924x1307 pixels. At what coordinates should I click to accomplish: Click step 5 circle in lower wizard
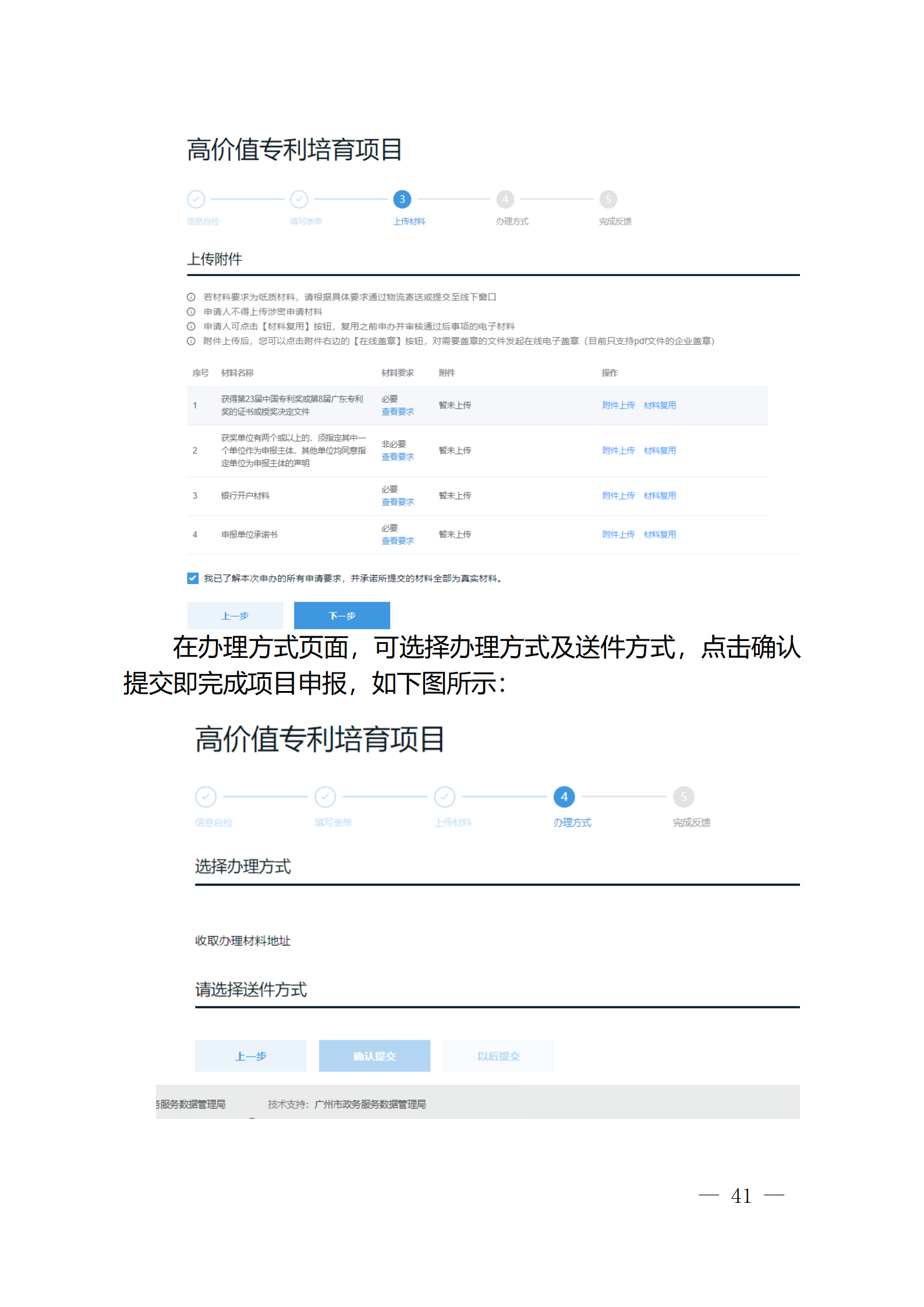[x=683, y=796]
